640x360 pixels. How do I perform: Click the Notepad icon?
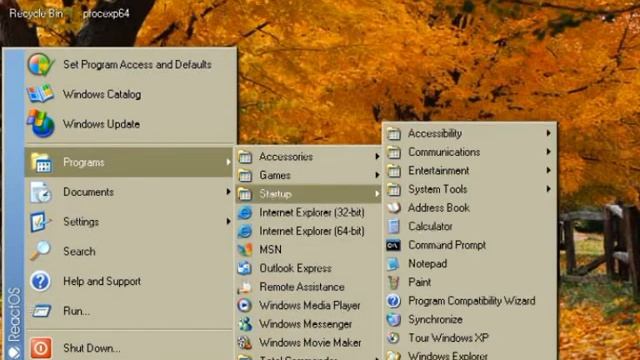coord(393,264)
